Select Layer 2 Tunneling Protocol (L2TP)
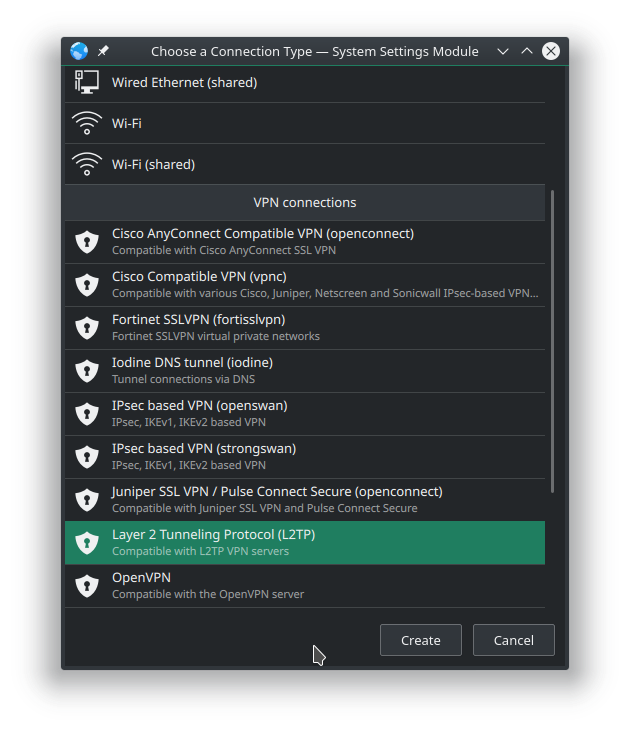This screenshot has height=731, width=630. (305, 543)
